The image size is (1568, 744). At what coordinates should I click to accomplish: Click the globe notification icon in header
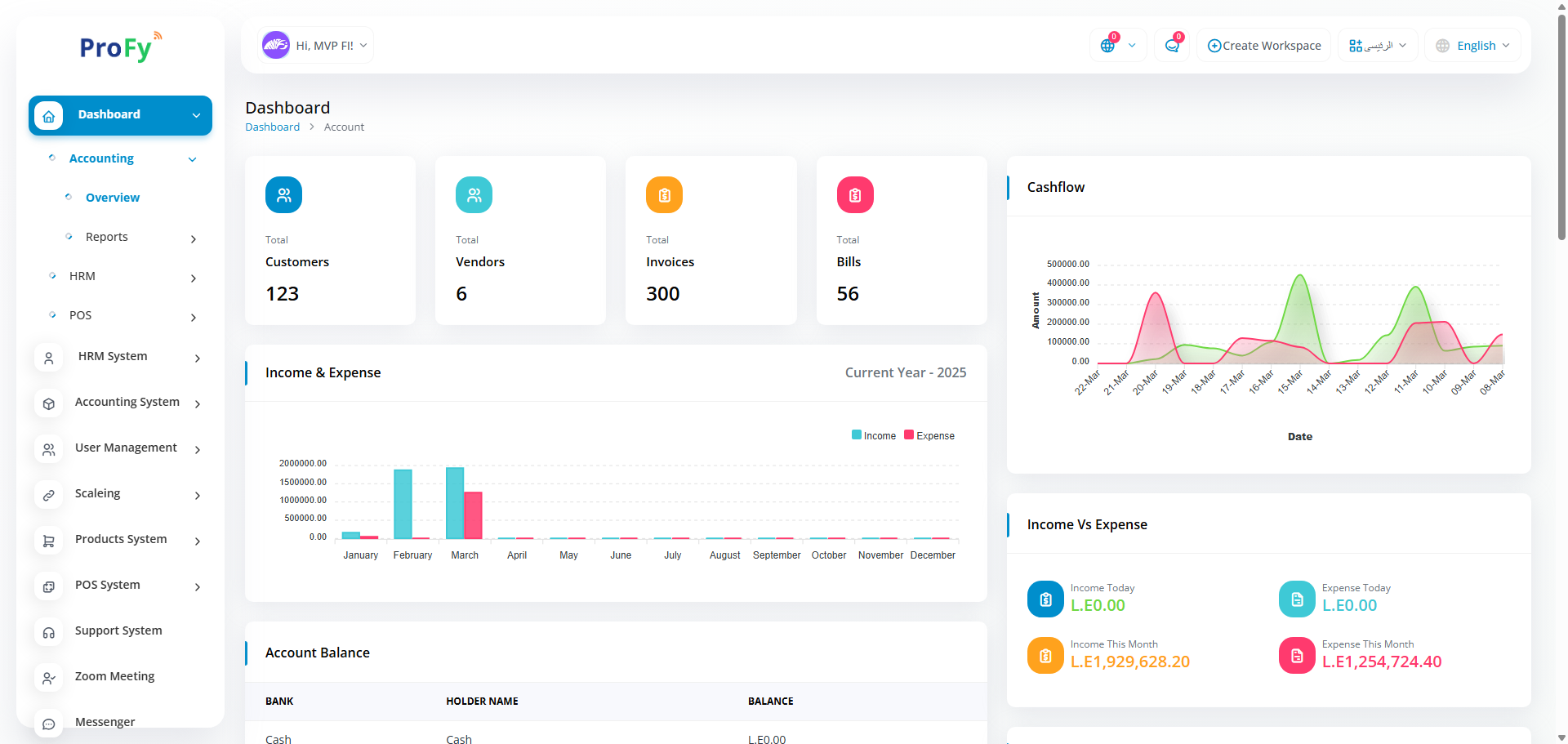click(x=1108, y=46)
